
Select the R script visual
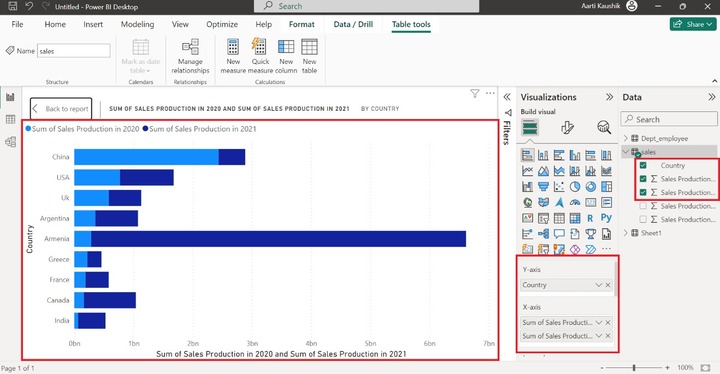coord(591,218)
